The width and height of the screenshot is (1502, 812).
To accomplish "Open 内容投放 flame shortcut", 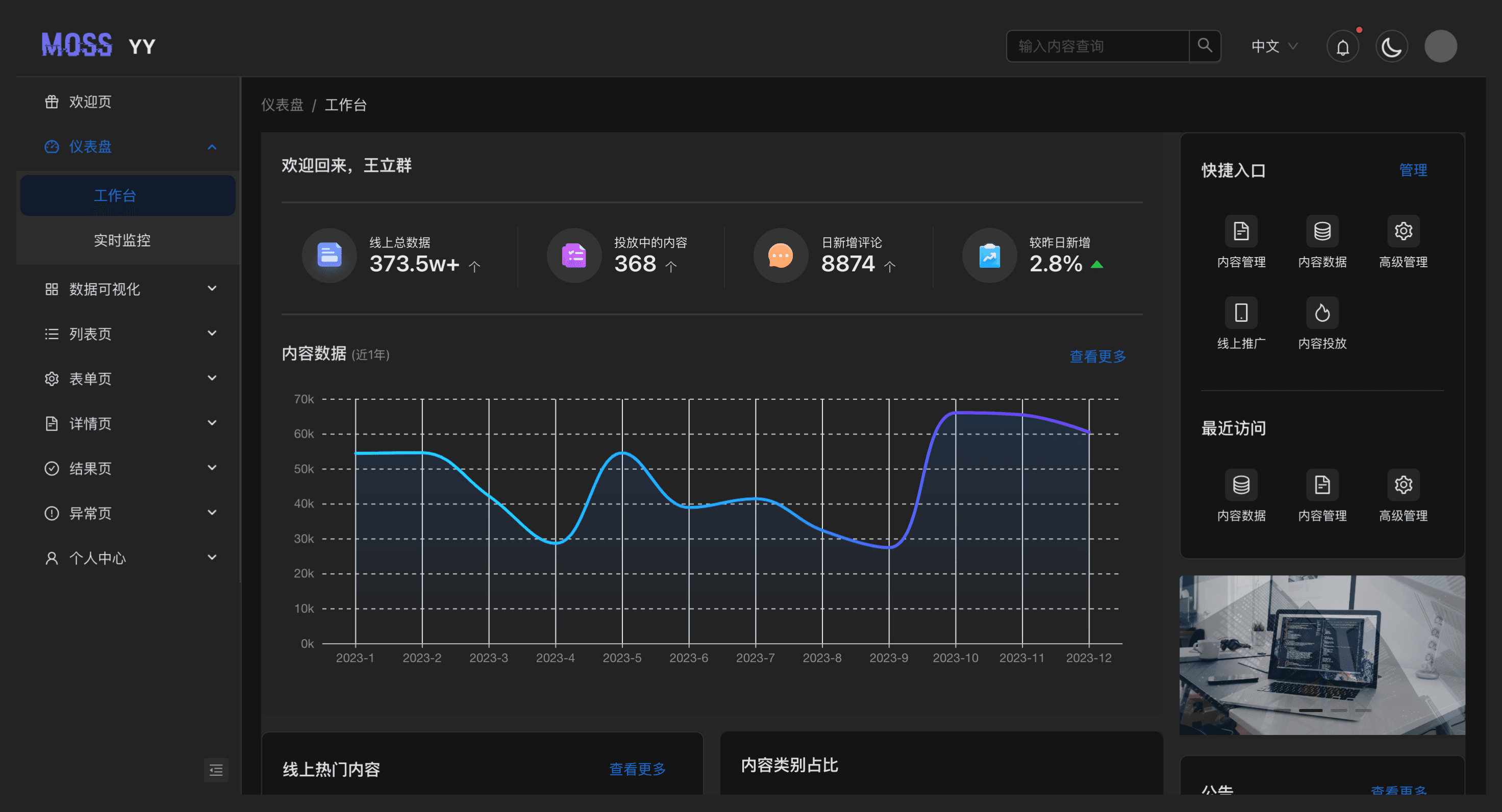I will click(1322, 323).
